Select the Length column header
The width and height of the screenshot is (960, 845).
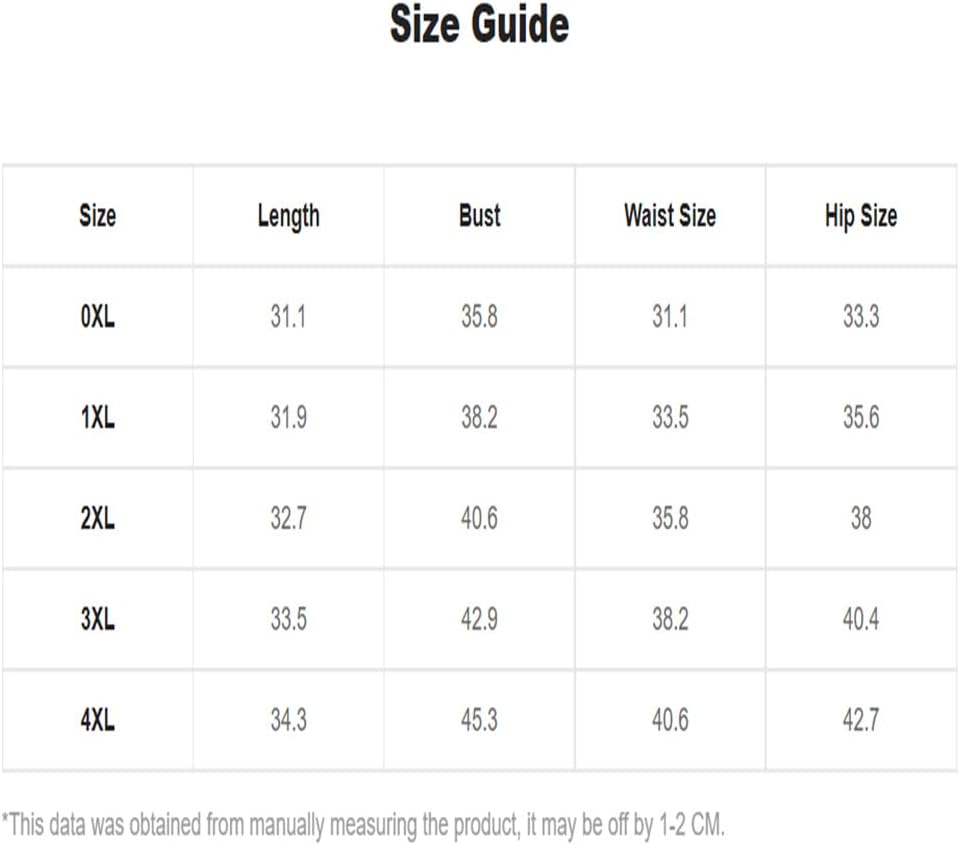[288, 217]
